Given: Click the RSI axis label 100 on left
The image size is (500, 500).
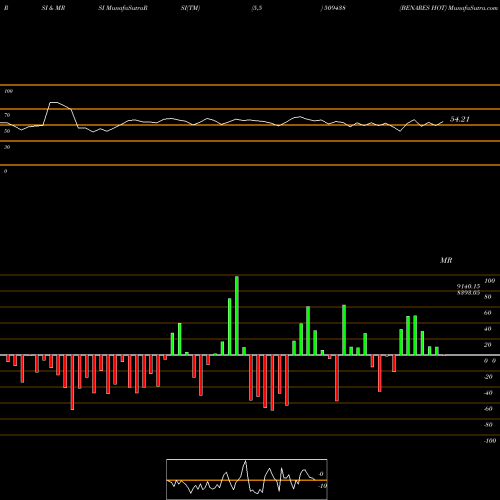Looking at the screenshot, I should [8, 91].
